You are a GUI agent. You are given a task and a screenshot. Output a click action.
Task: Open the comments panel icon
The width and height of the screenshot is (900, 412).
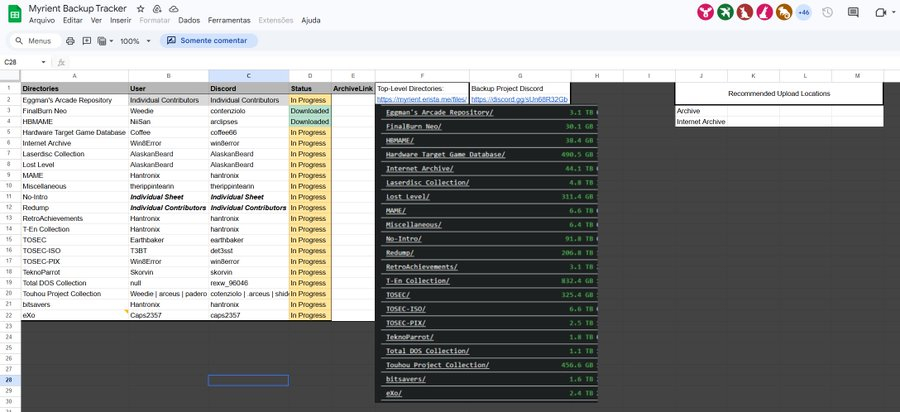tap(854, 12)
